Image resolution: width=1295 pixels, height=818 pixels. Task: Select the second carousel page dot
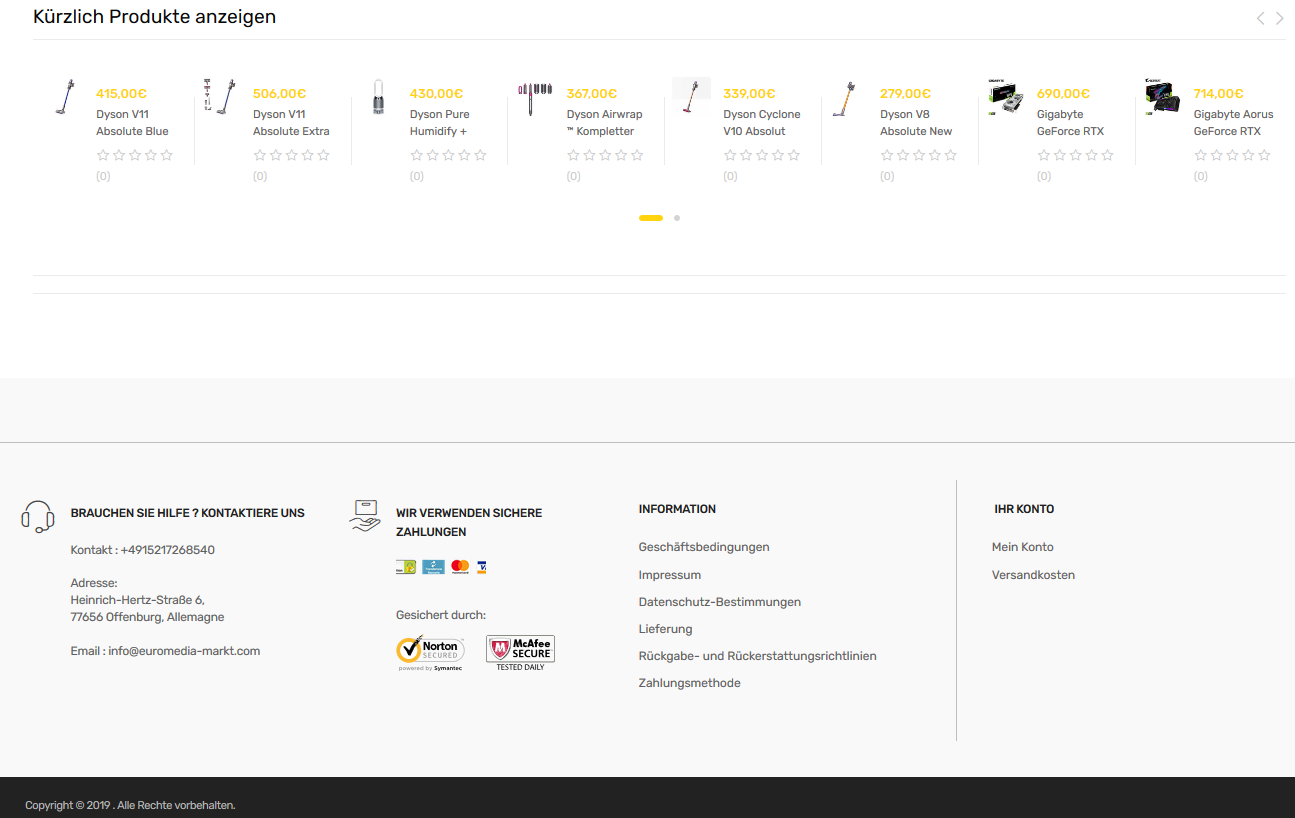point(677,218)
